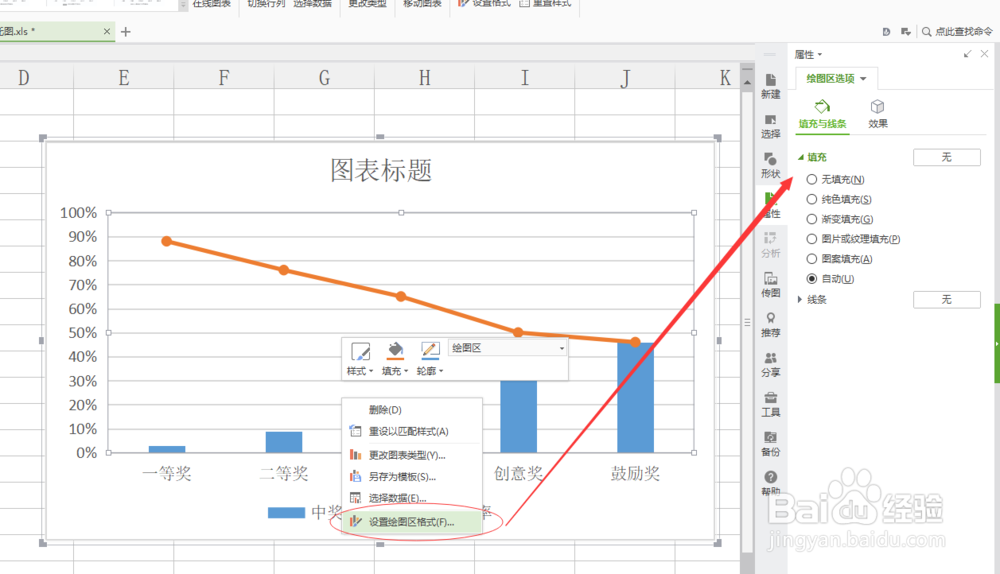The height and width of the screenshot is (574, 1000).
Task: Collapse the 填充 (Fill) section
Action: 801,157
